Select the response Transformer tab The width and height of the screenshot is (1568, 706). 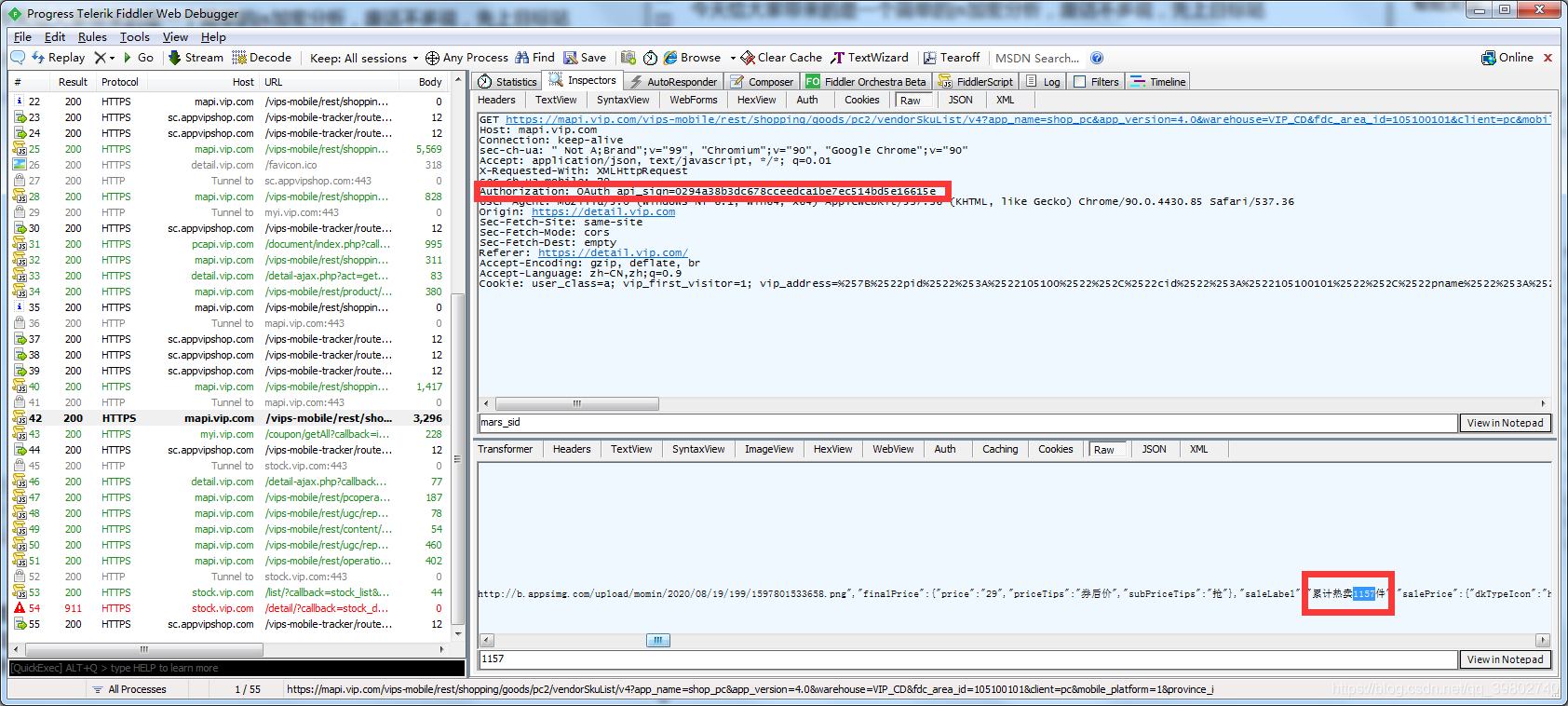pos(506,449)
